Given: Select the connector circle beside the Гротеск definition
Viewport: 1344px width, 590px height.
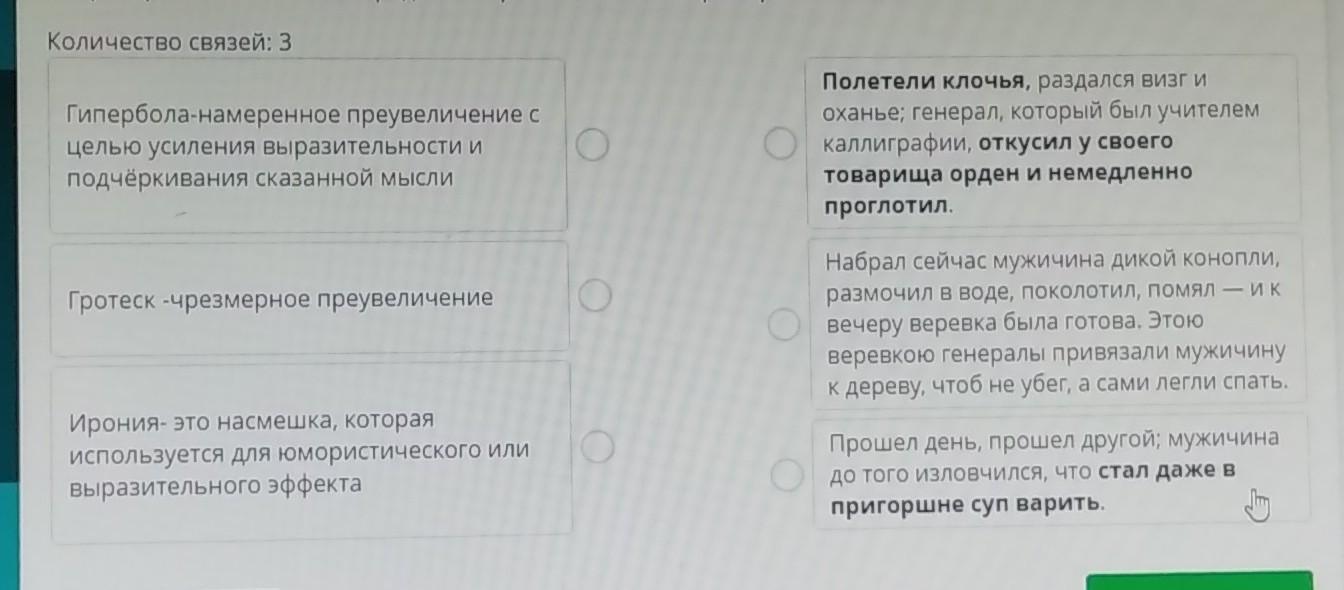Looking at the screenshot, I should (595, 296).
